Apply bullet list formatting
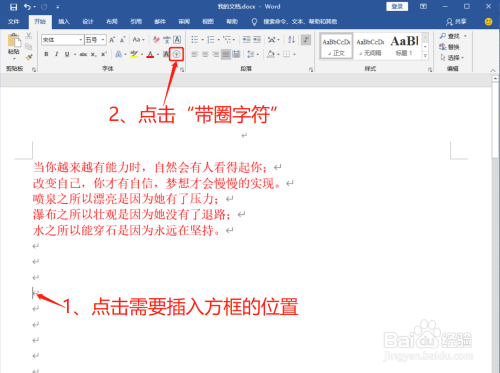 point(195,40)
